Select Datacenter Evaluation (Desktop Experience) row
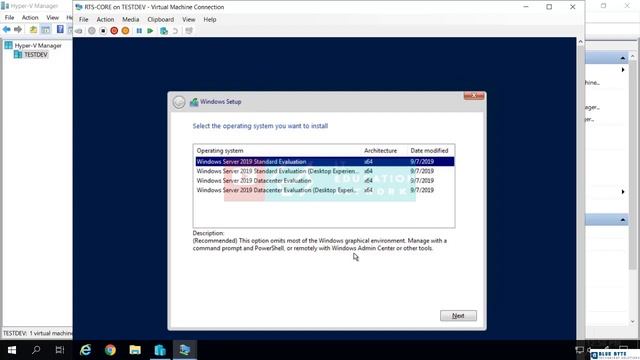This screenshot has width=640, height=360. 324,190
